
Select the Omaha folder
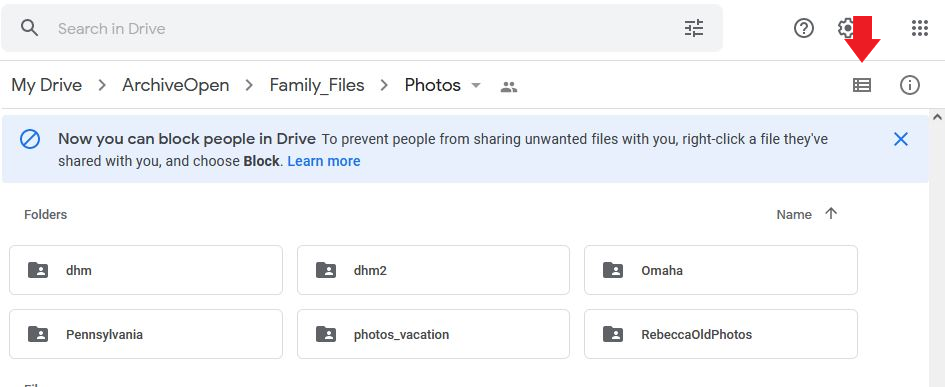(721, 270)
